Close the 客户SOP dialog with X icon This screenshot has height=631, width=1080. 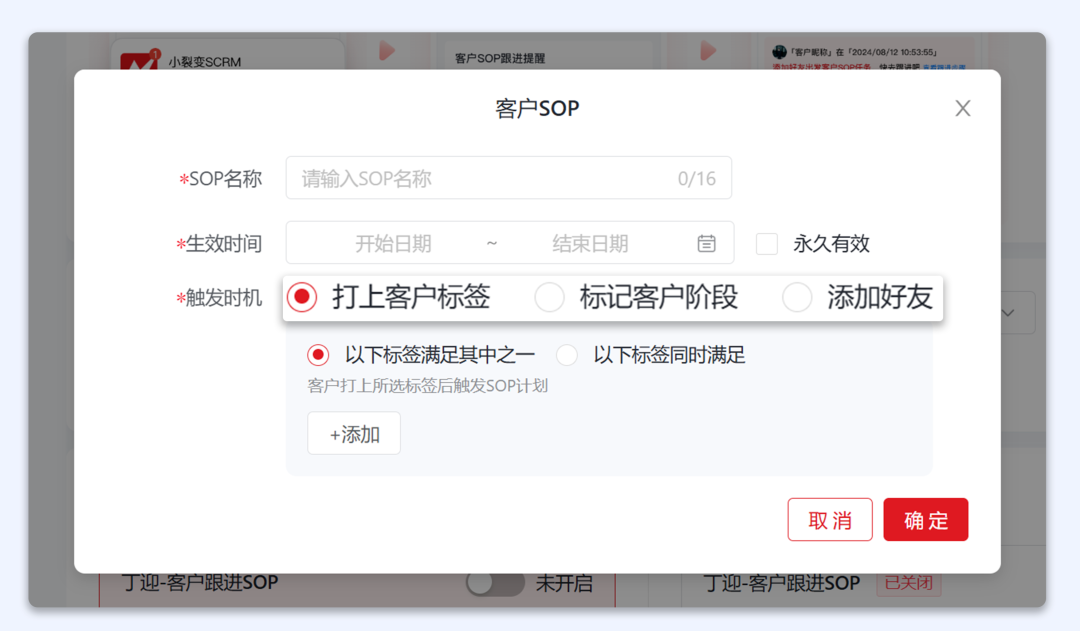(x=962, y=108)
